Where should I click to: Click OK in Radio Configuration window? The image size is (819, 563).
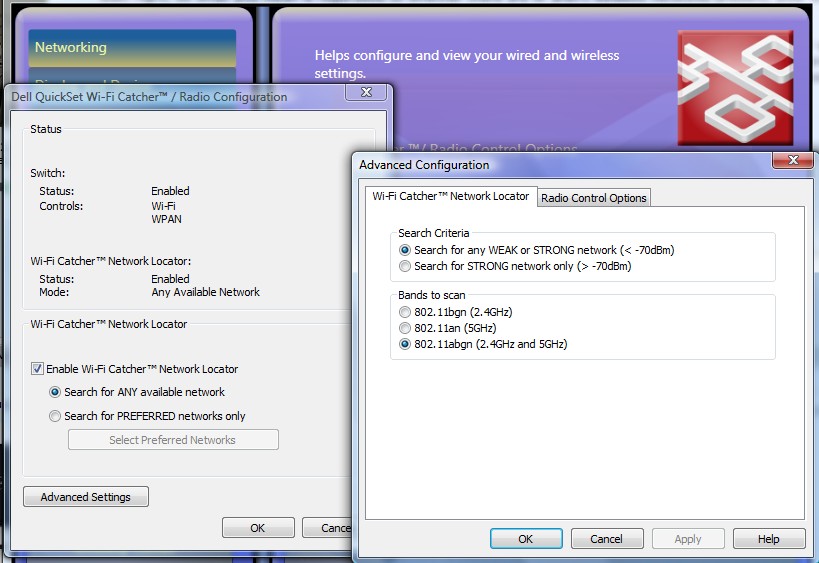[x=258, y=528]
